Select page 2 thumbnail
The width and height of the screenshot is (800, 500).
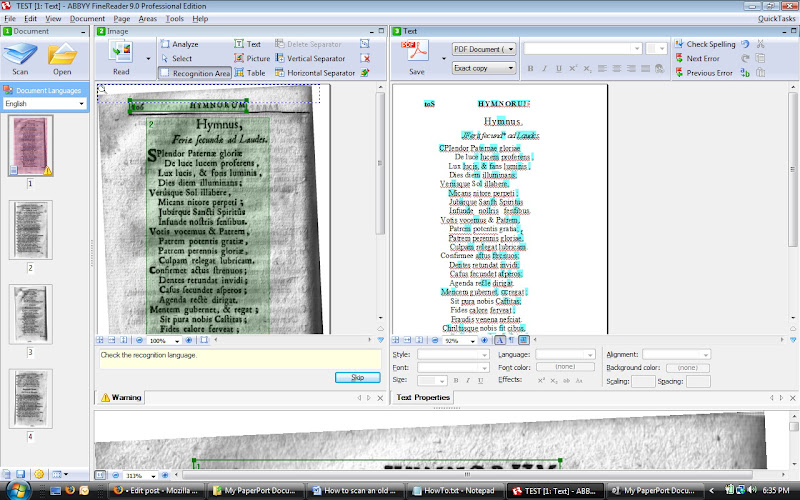pos(30,232)
